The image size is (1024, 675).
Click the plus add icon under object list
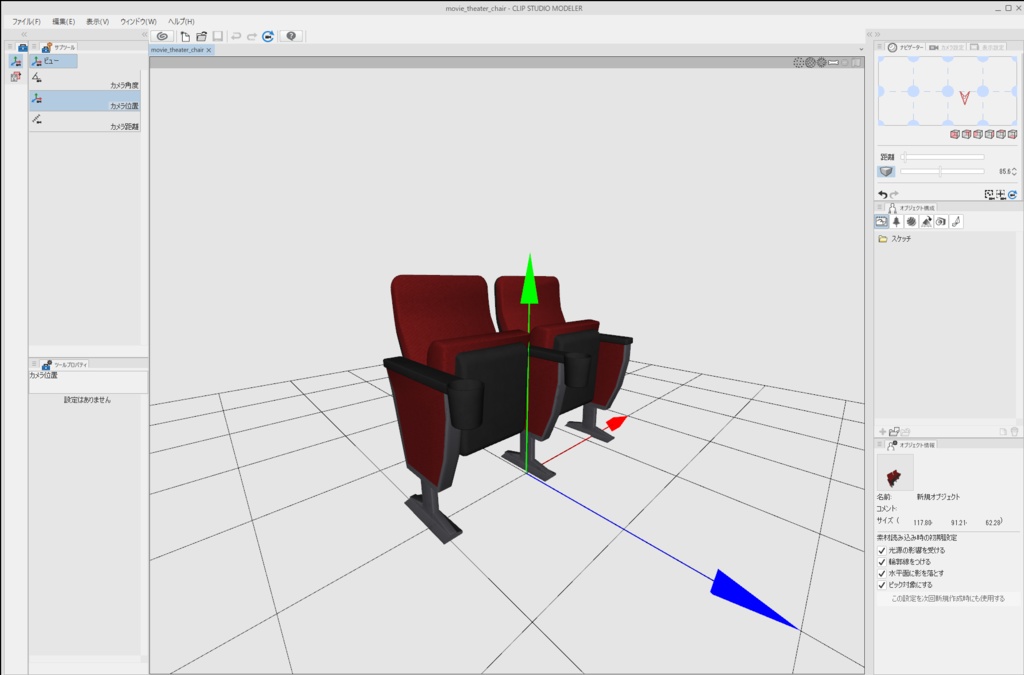pos(883,432)
